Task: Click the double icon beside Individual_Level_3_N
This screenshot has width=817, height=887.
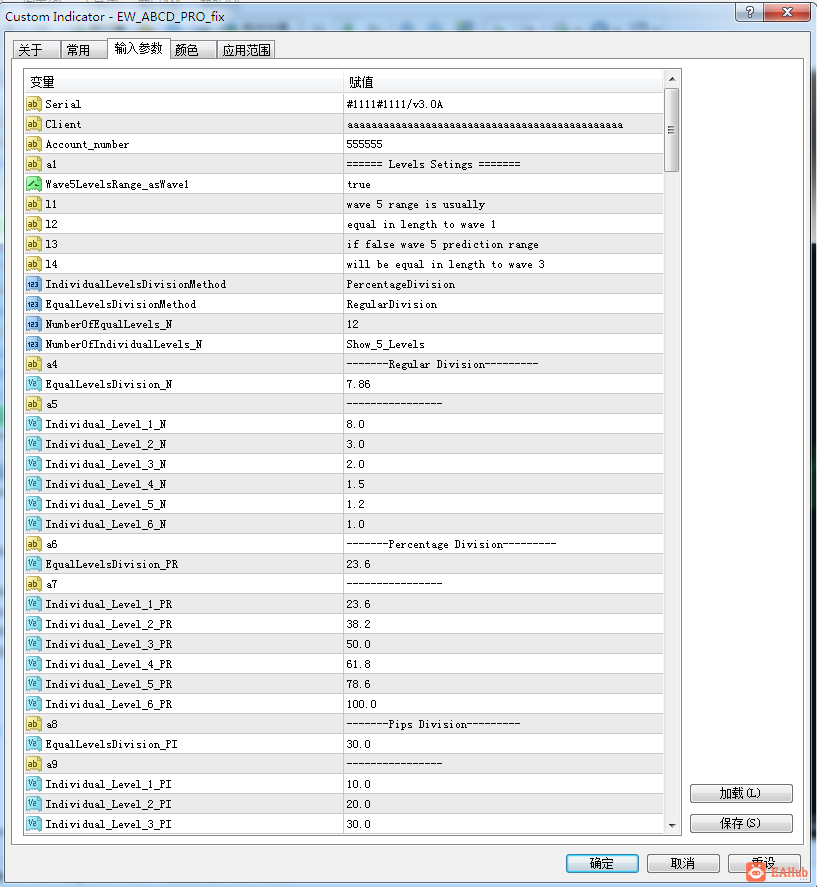Action: coord(33,464)
